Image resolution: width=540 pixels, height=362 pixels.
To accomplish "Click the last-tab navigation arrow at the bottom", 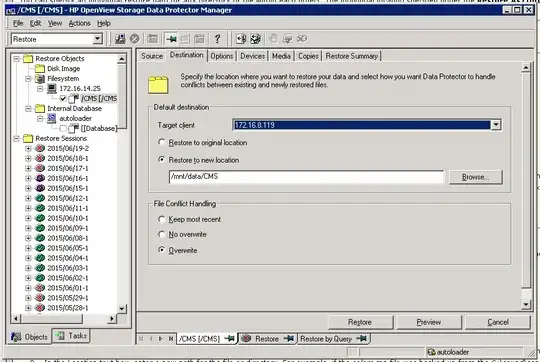I will (x=170, y=339).
